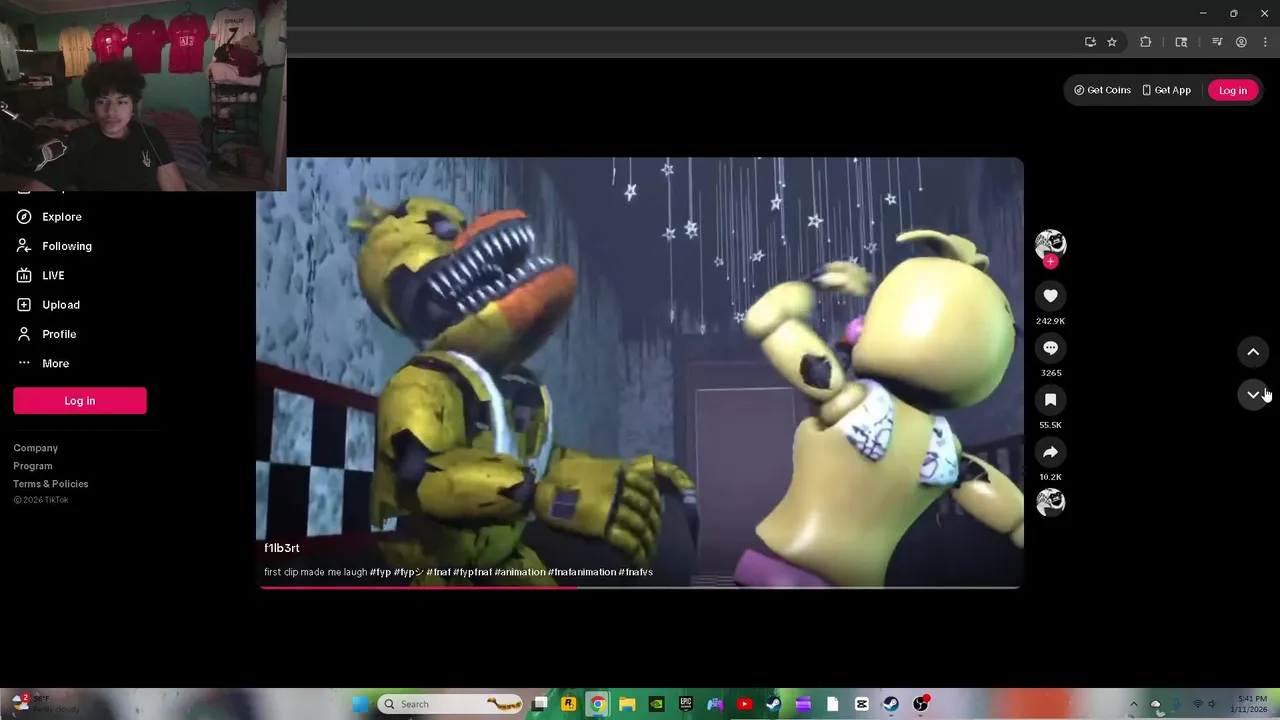The height and width of the screenshot is (720, 1280).
Task: Expand the Terms & Policies footer section
Action: [51, 484]
